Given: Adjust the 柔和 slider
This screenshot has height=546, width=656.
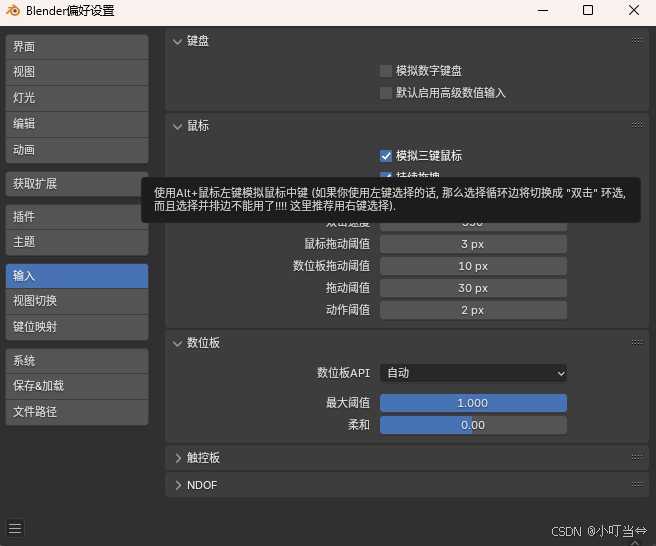Looking at the screenshot, I should pos(473,425).
